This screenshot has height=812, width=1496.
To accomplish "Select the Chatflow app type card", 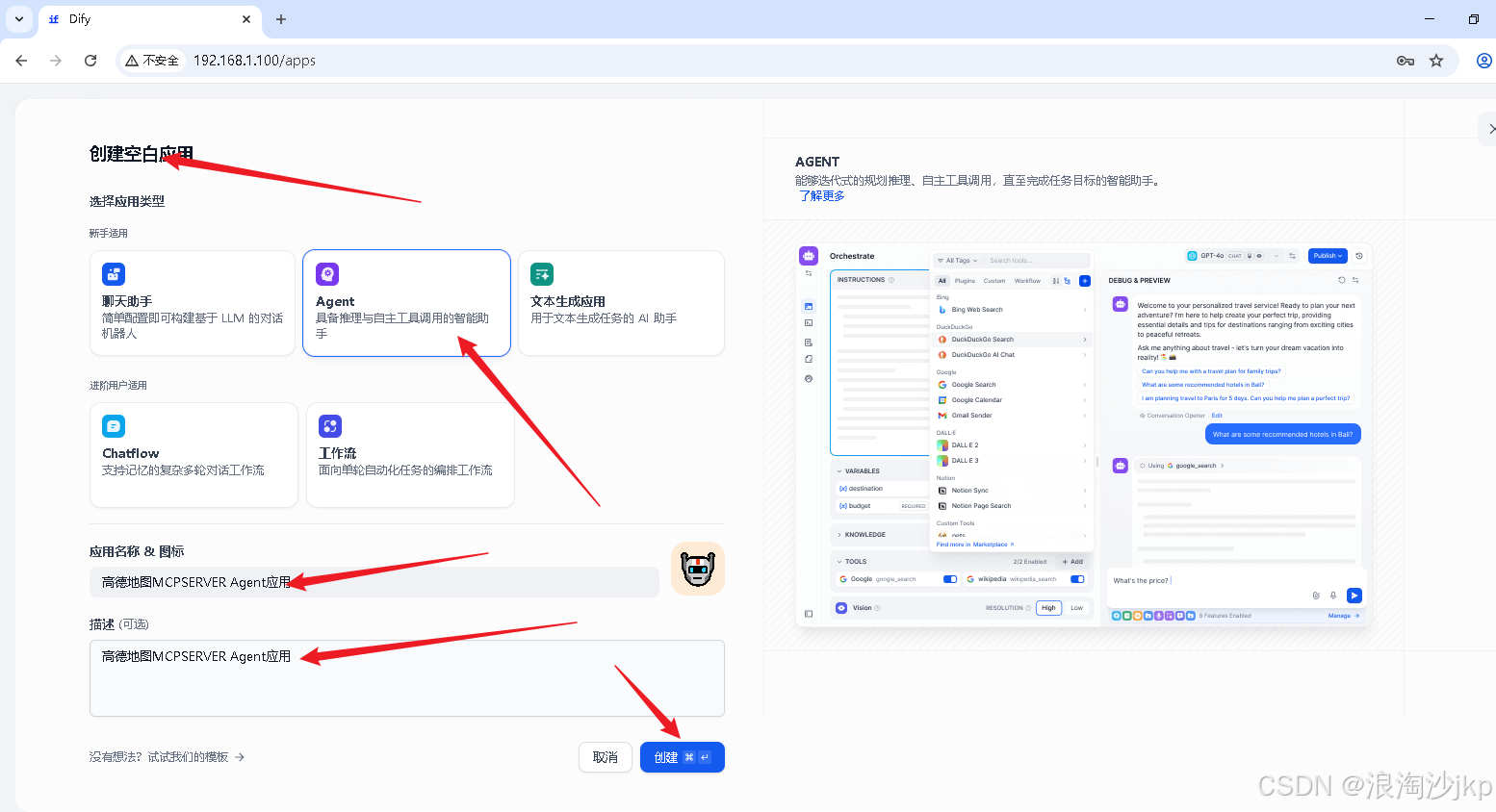I will point(193,455).
